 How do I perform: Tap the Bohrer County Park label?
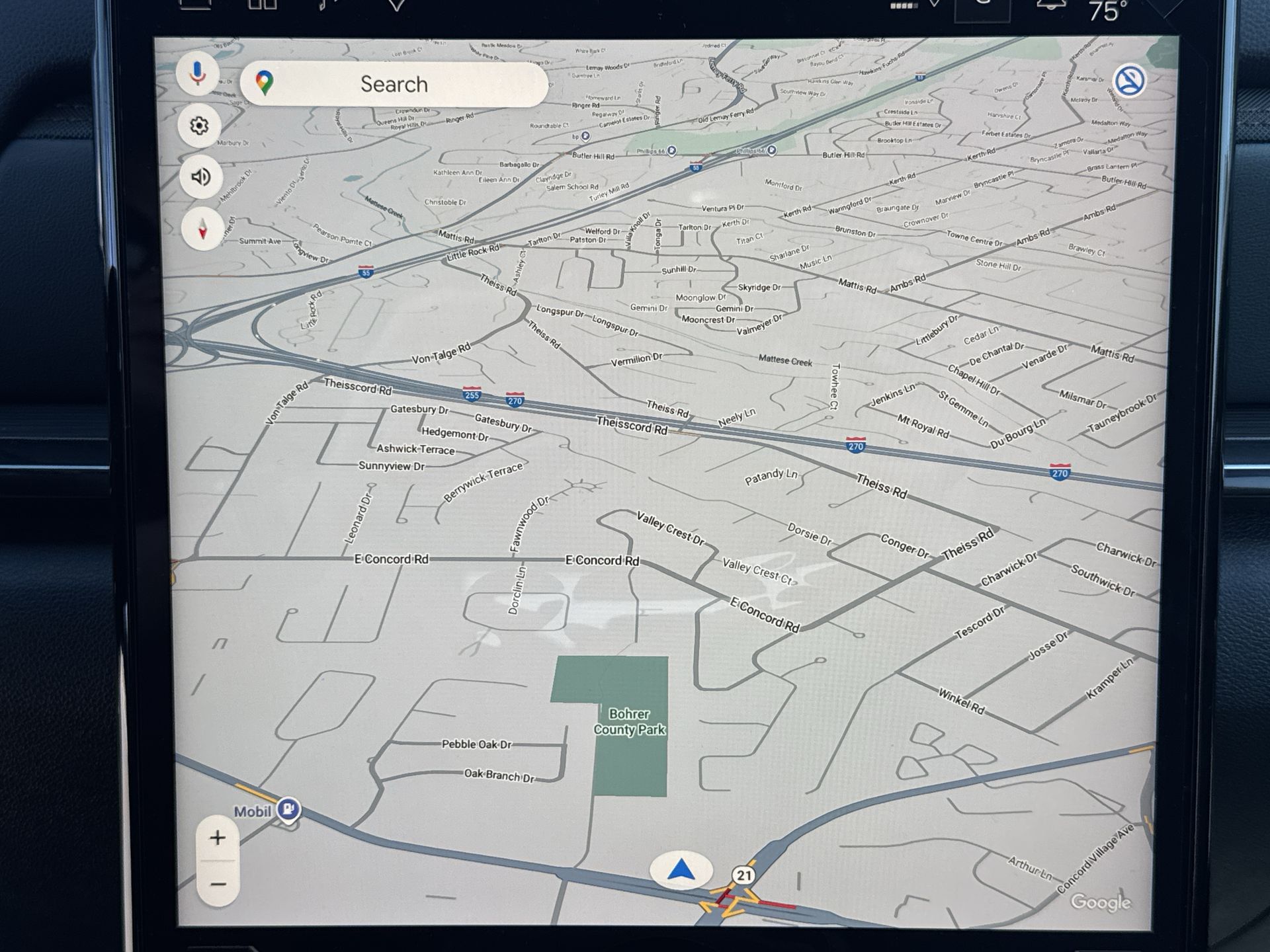(x=629, y=722)
